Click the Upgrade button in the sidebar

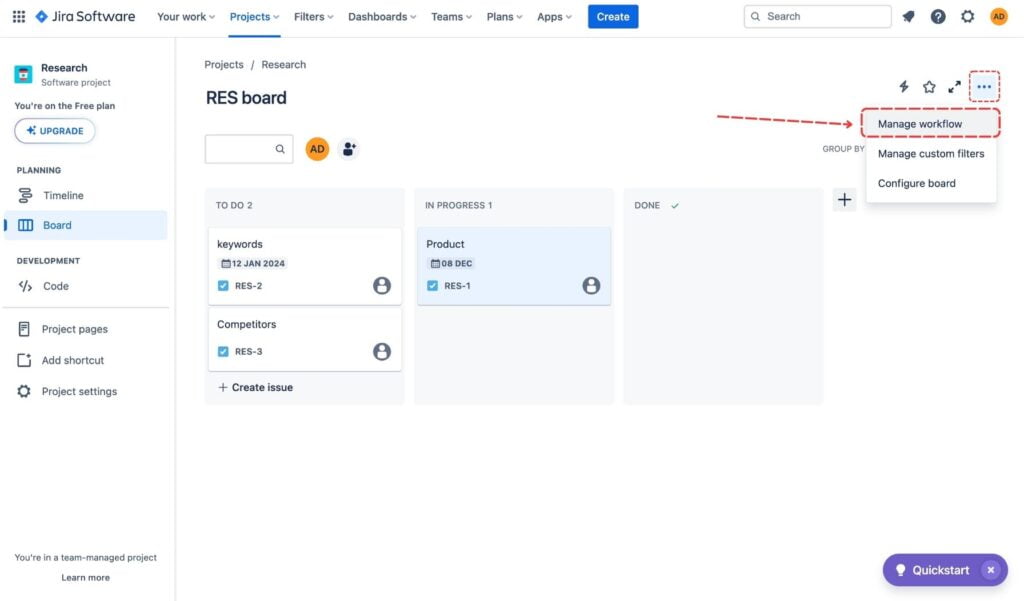tap(54, 130)
